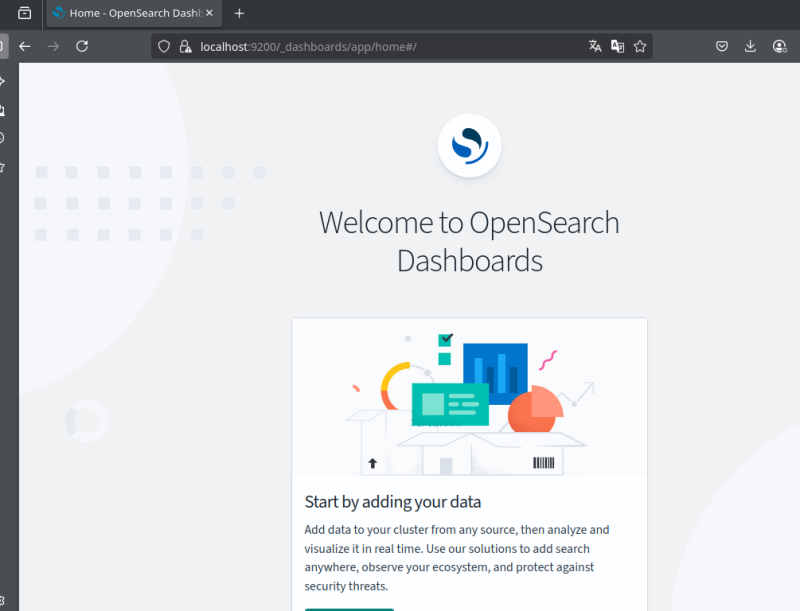
Task: Click the browser Back arrow
Action: point(24,46)
